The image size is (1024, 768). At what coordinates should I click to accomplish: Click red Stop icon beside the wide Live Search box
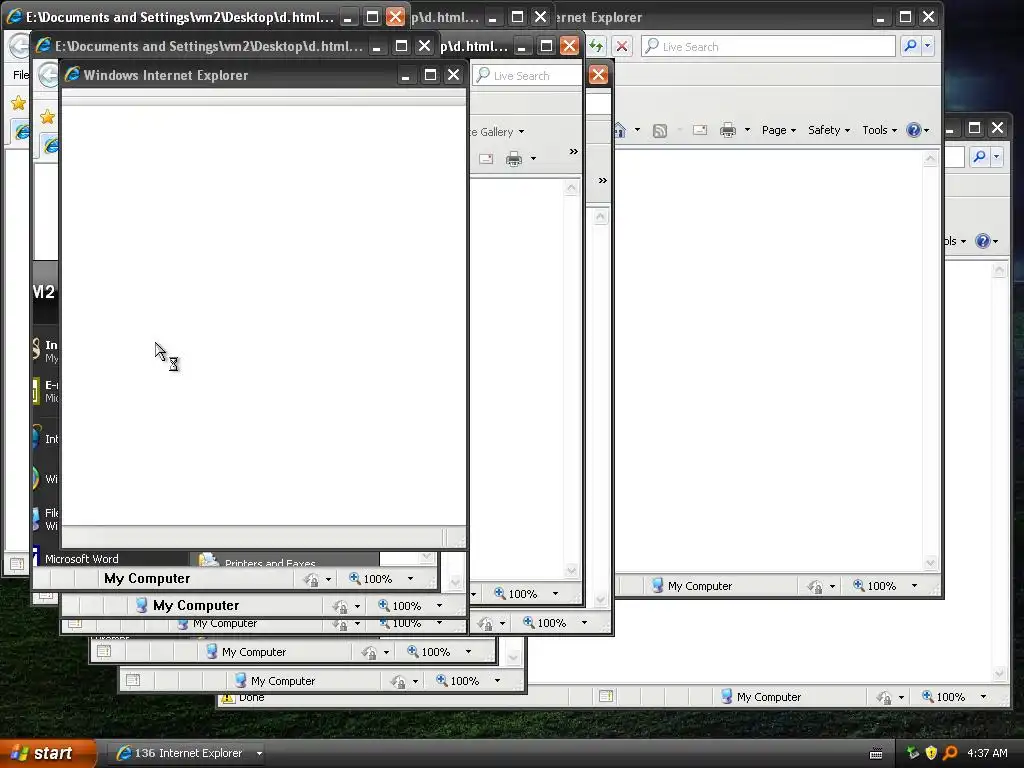tap(622, 46)
